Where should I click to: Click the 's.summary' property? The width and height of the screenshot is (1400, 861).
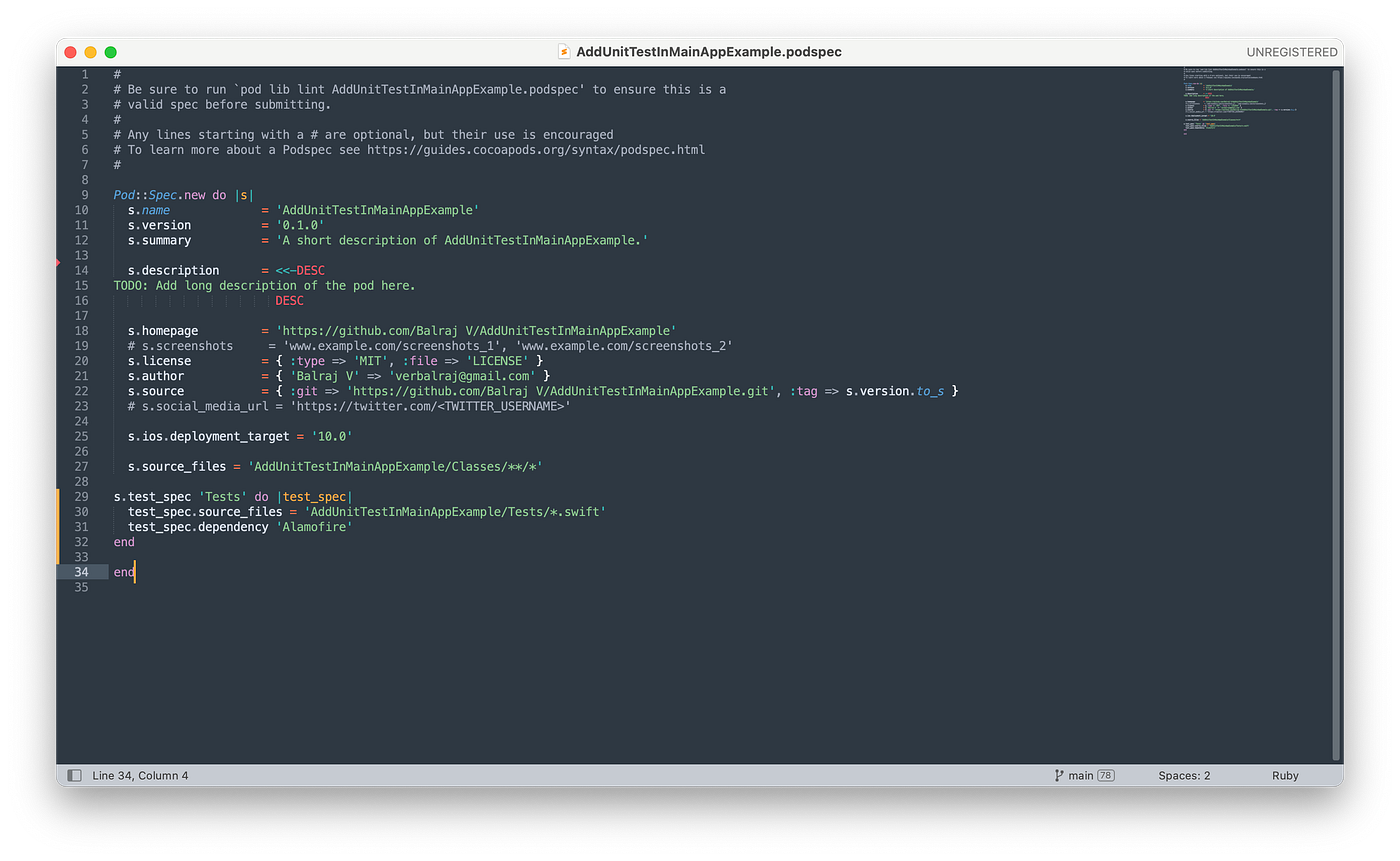point(159,240)
